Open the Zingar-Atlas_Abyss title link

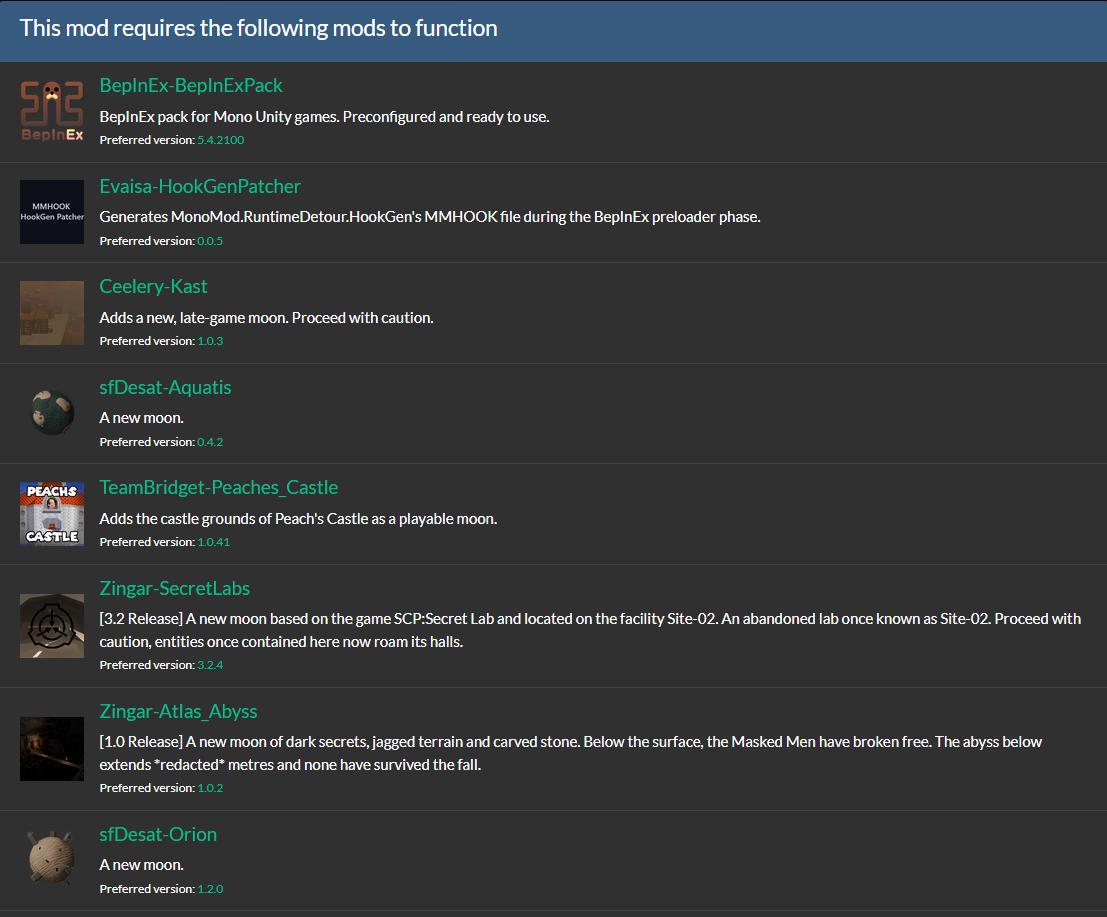click(179, 712)
